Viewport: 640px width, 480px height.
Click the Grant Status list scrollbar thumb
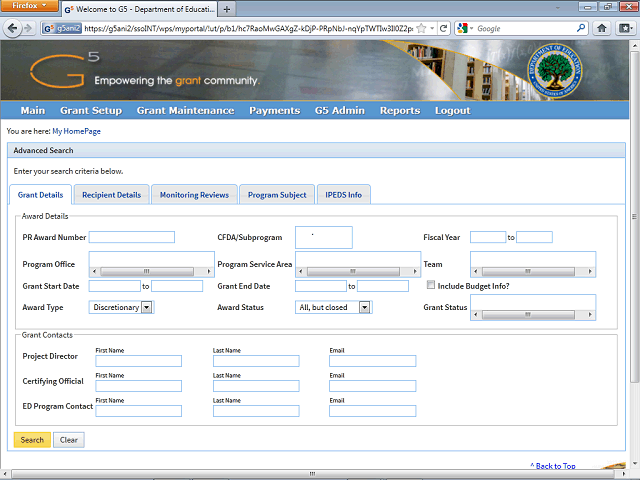point(528,315)
